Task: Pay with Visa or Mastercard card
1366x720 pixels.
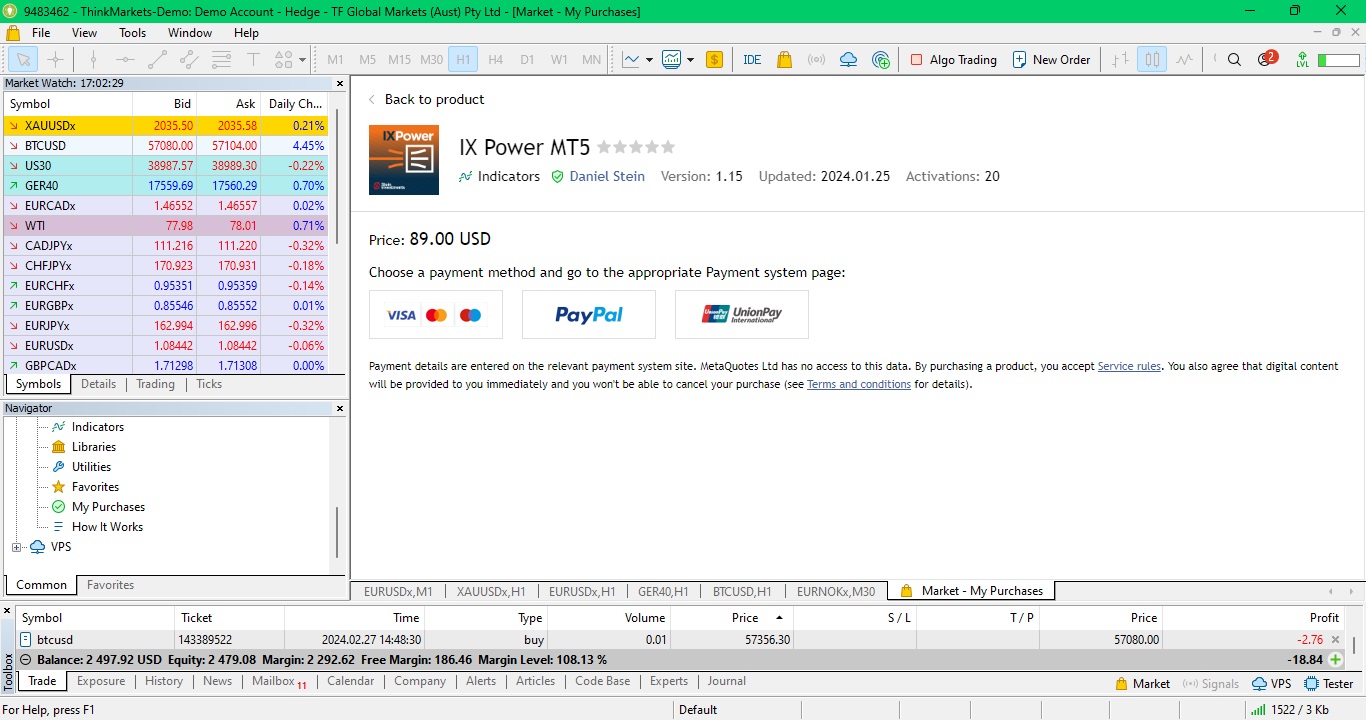Action: pyautogui.click(x=436, y=315)
